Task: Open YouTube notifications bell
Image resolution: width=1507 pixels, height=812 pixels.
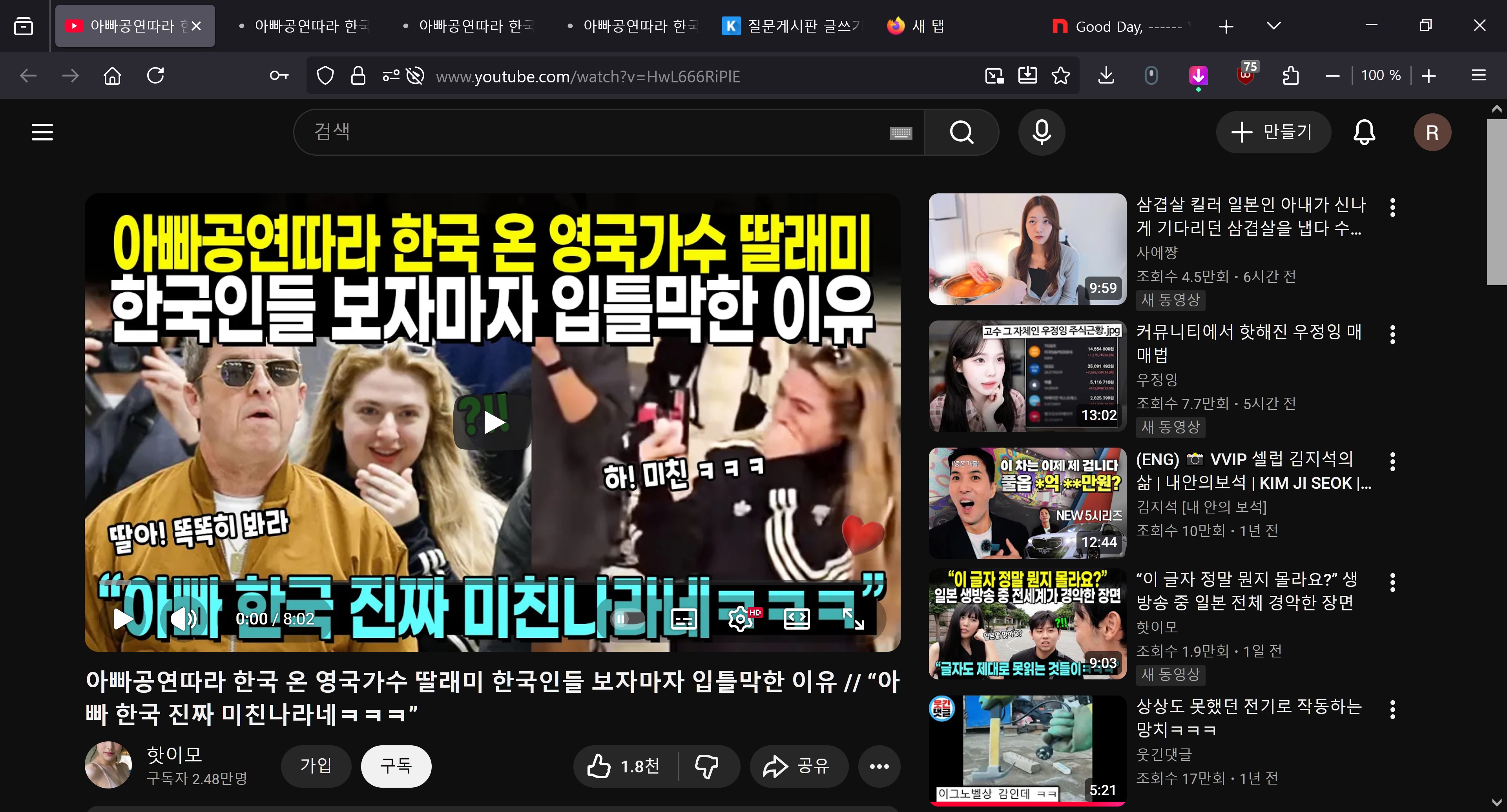Action: pyautogui.click(x=1364, y=132)
